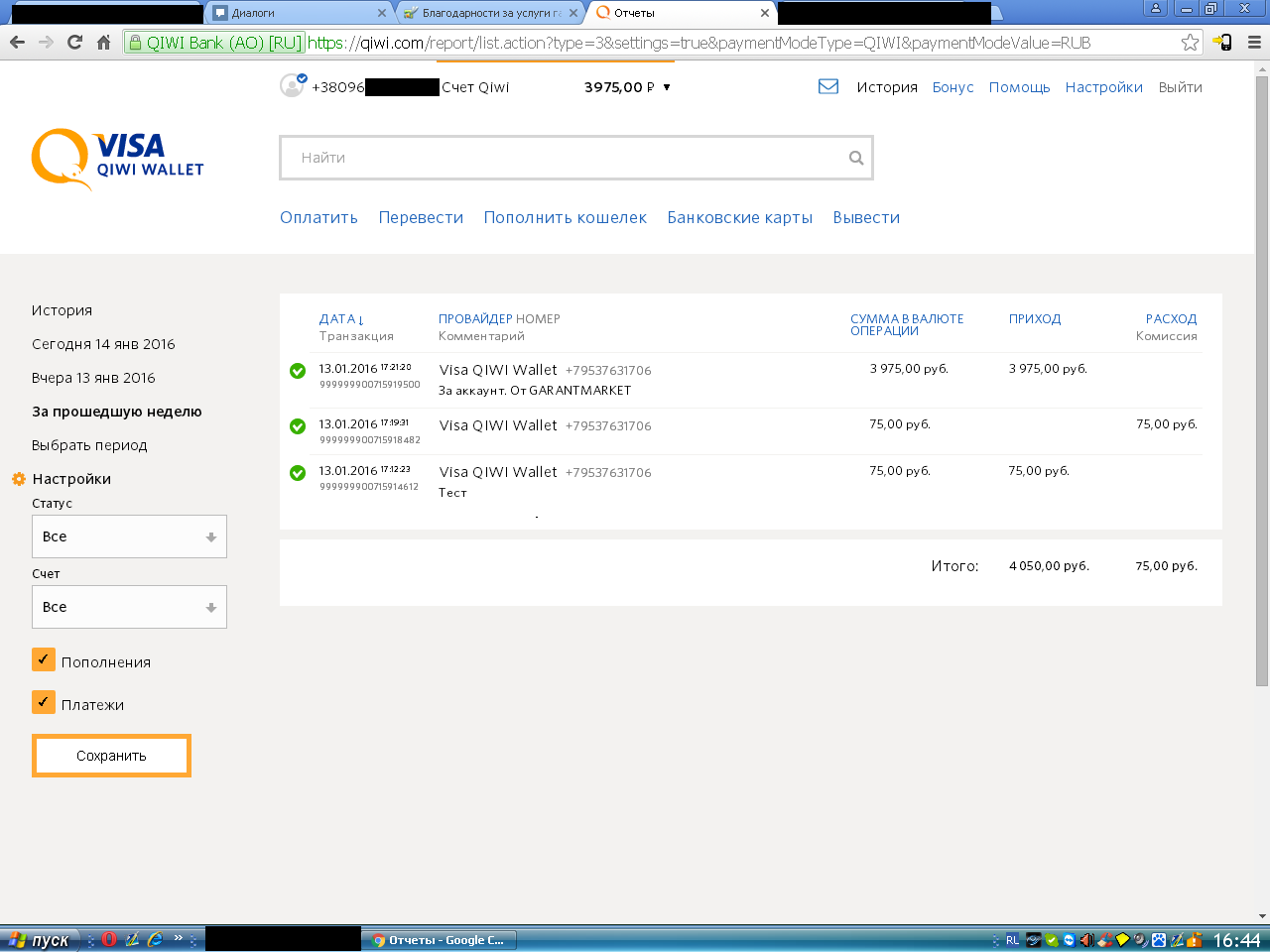Click green status check of Тест transaction
The width and height of the screenshot is (1270, 952).
(x=298, y=473)
